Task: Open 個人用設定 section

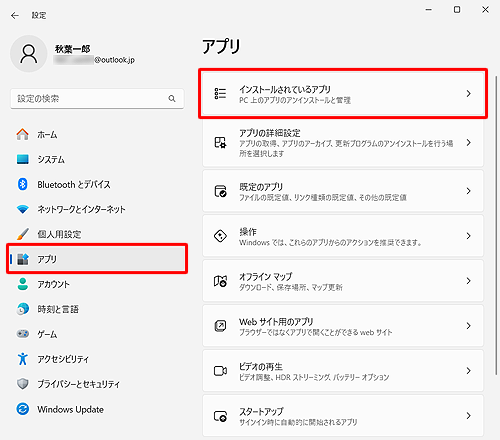Action: (97, 234)
